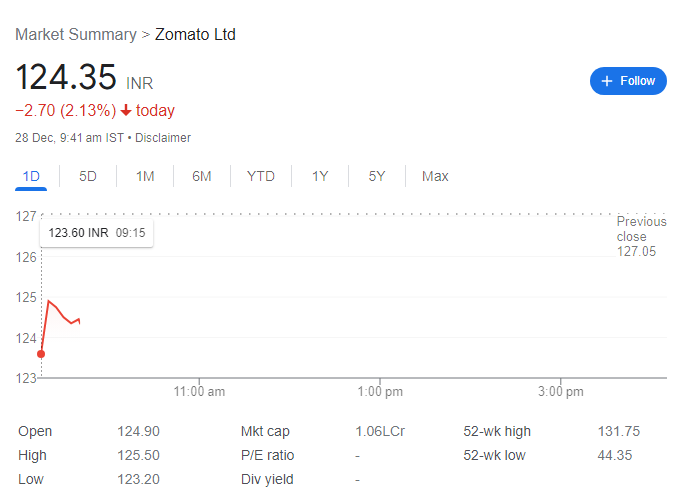
Task: Open the 6M chart tab
Action: click(x=202, y=176)
